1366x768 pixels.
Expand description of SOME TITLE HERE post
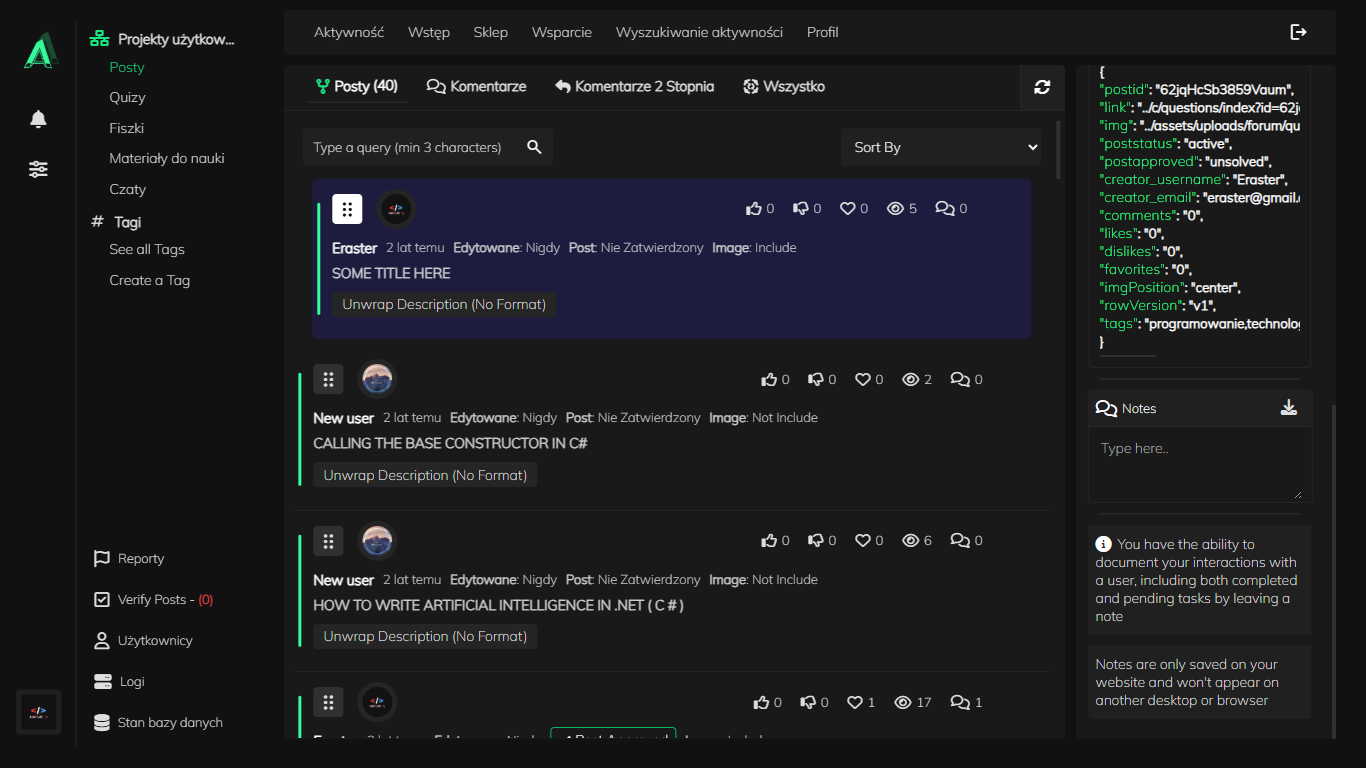444,304
